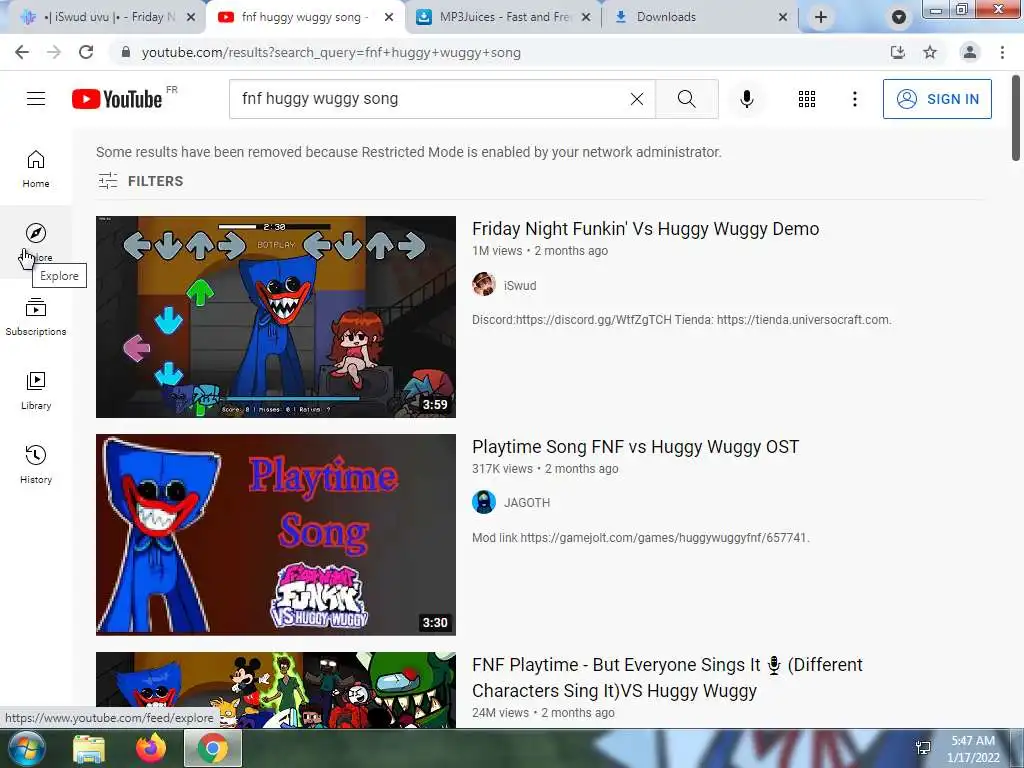This screenshot has height=768, width=1024.
Task: Open Library in the sidebar
Action: tap(36, 391)
